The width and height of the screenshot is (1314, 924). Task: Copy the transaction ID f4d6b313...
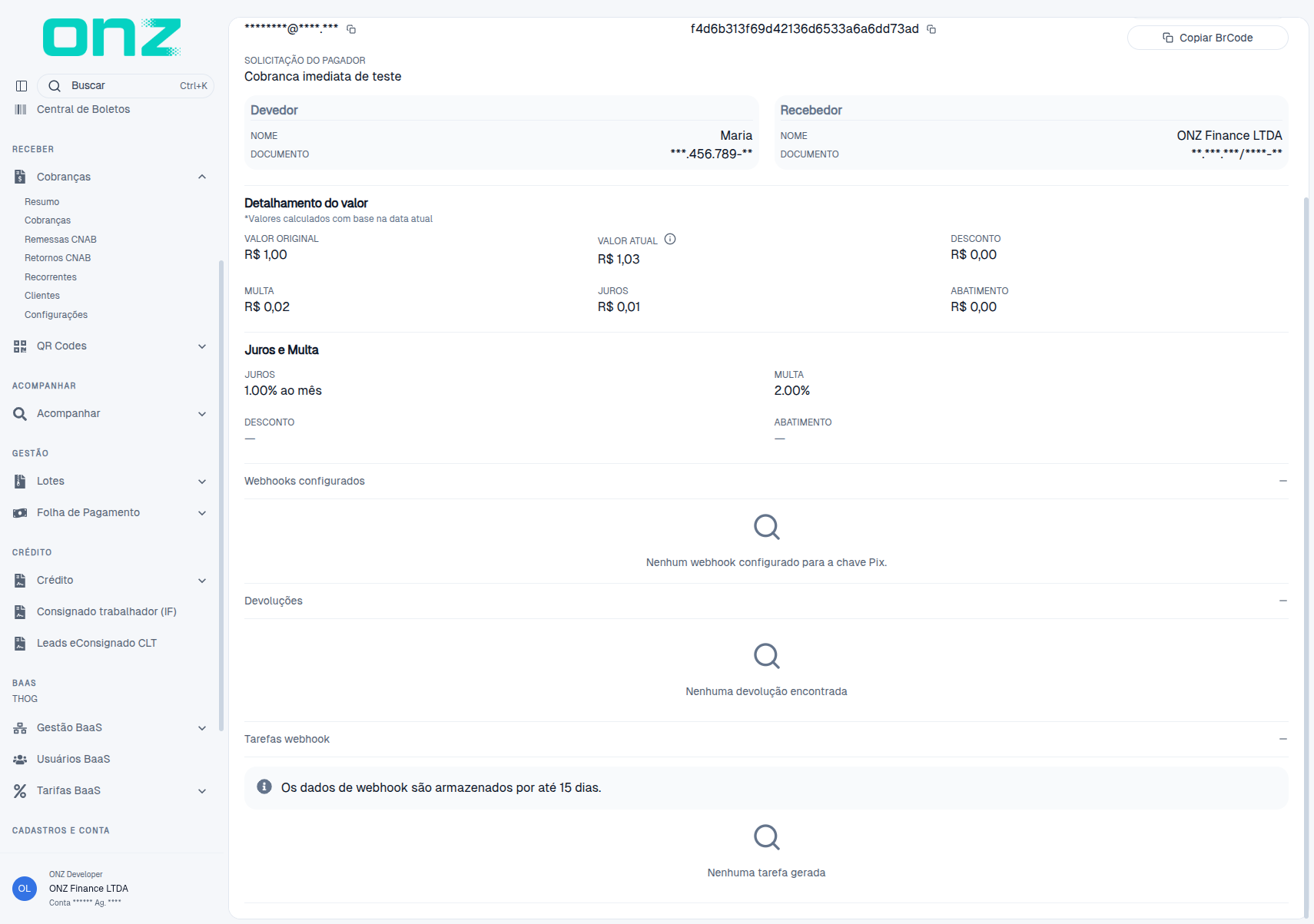point(931,29)
